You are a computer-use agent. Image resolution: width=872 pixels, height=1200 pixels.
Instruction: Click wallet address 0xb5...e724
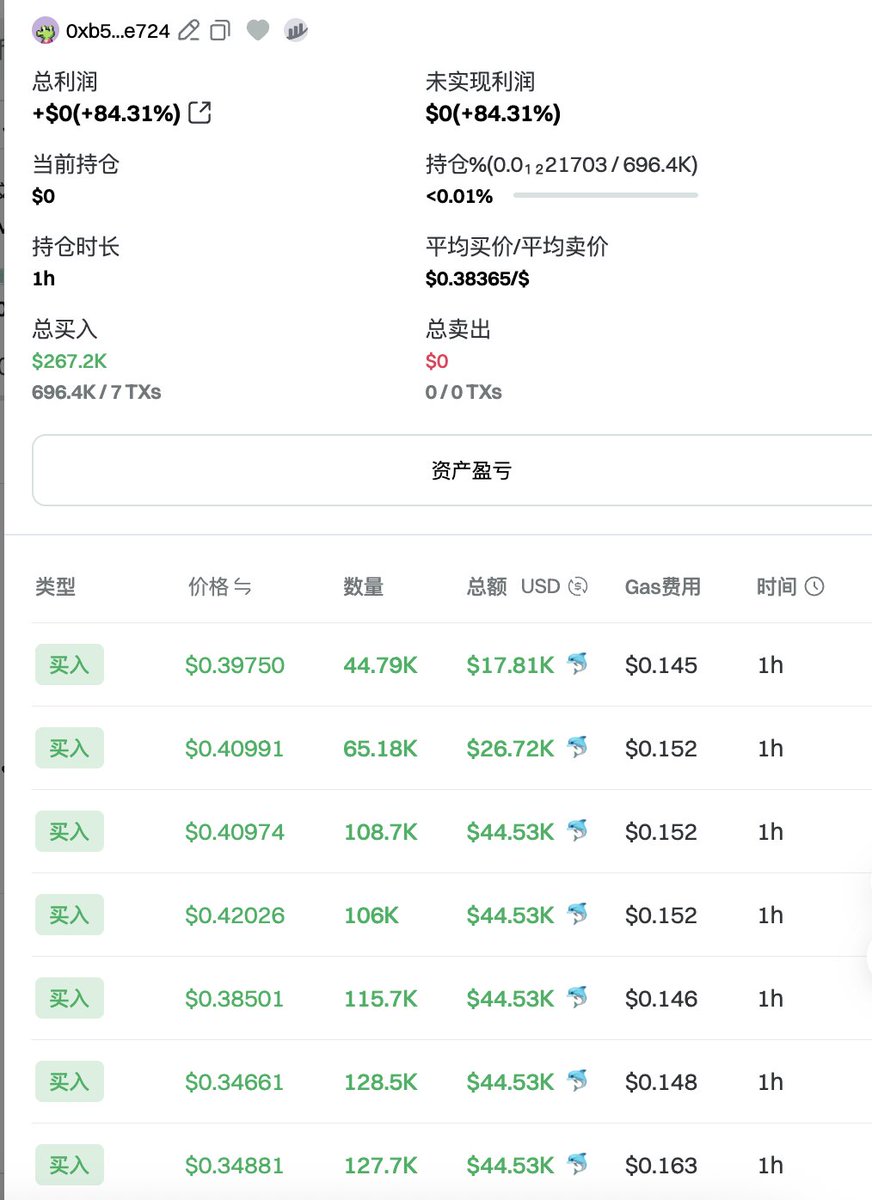point(118,31)
